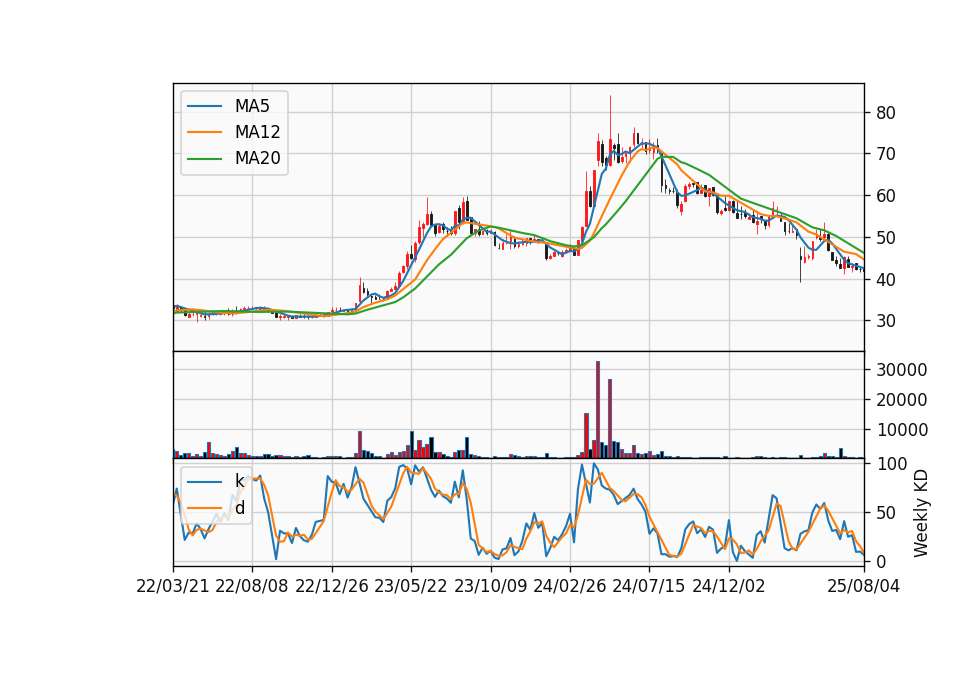Click the 24/02/26 date tick label
Viewport: 960px width, 690px height.
click(x=569, y=586)
